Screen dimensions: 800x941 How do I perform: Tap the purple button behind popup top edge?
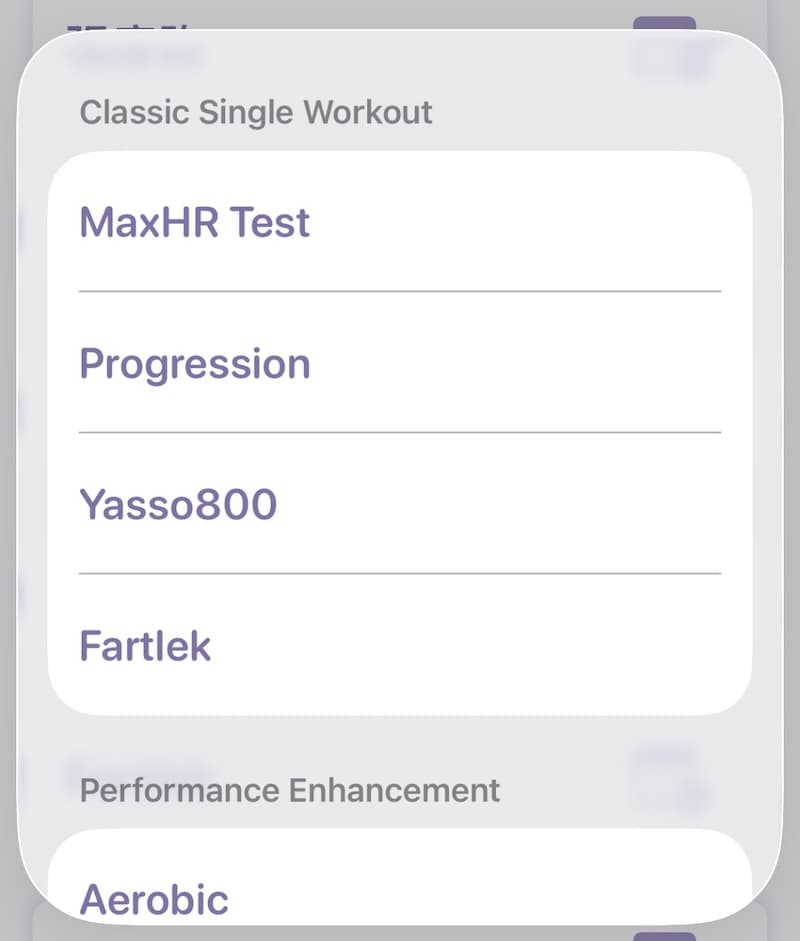(664, 23)
